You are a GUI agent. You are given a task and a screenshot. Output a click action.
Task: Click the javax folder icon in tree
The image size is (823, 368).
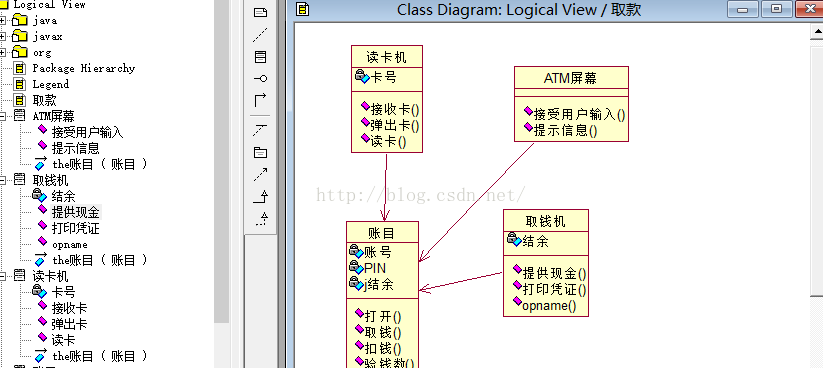point(19,36)
